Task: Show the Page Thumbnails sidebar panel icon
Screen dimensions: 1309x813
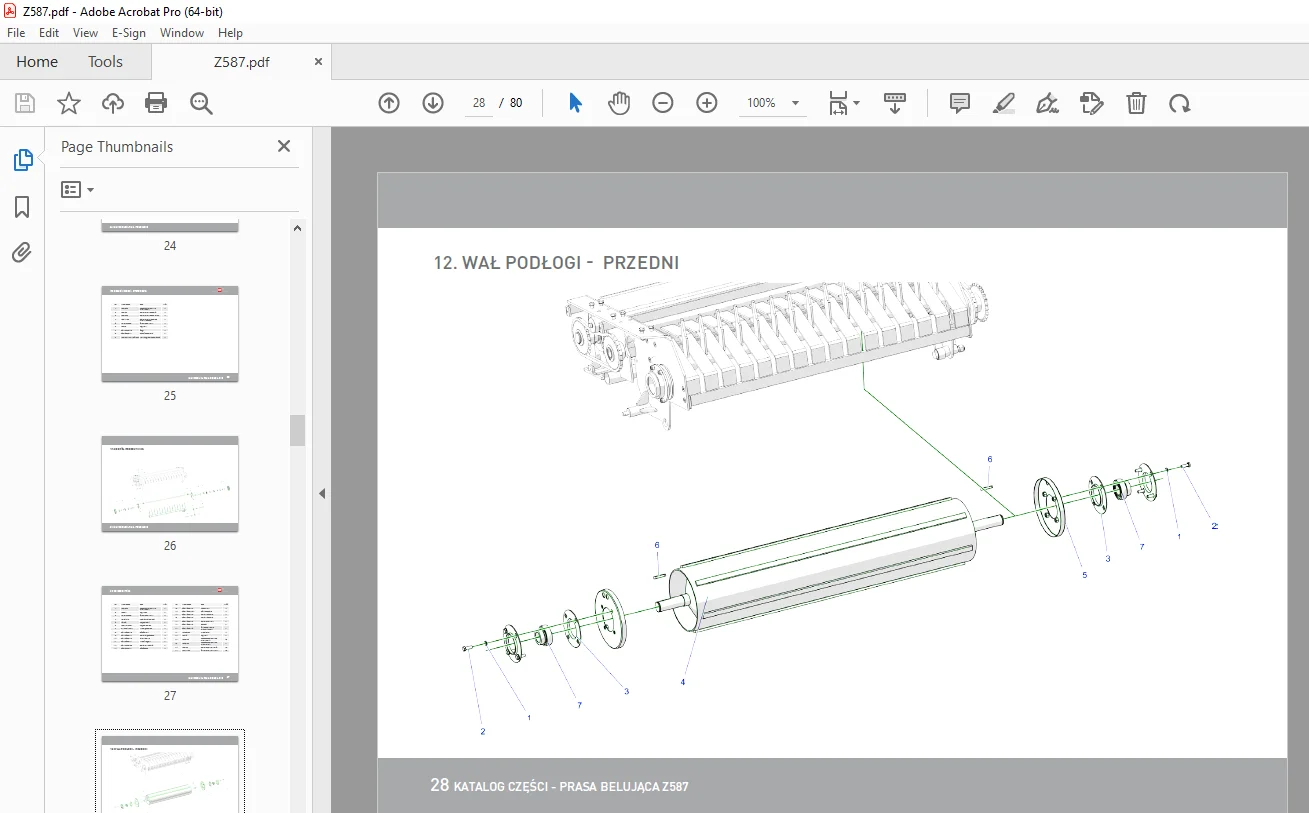Action: [x=22, y=160]
